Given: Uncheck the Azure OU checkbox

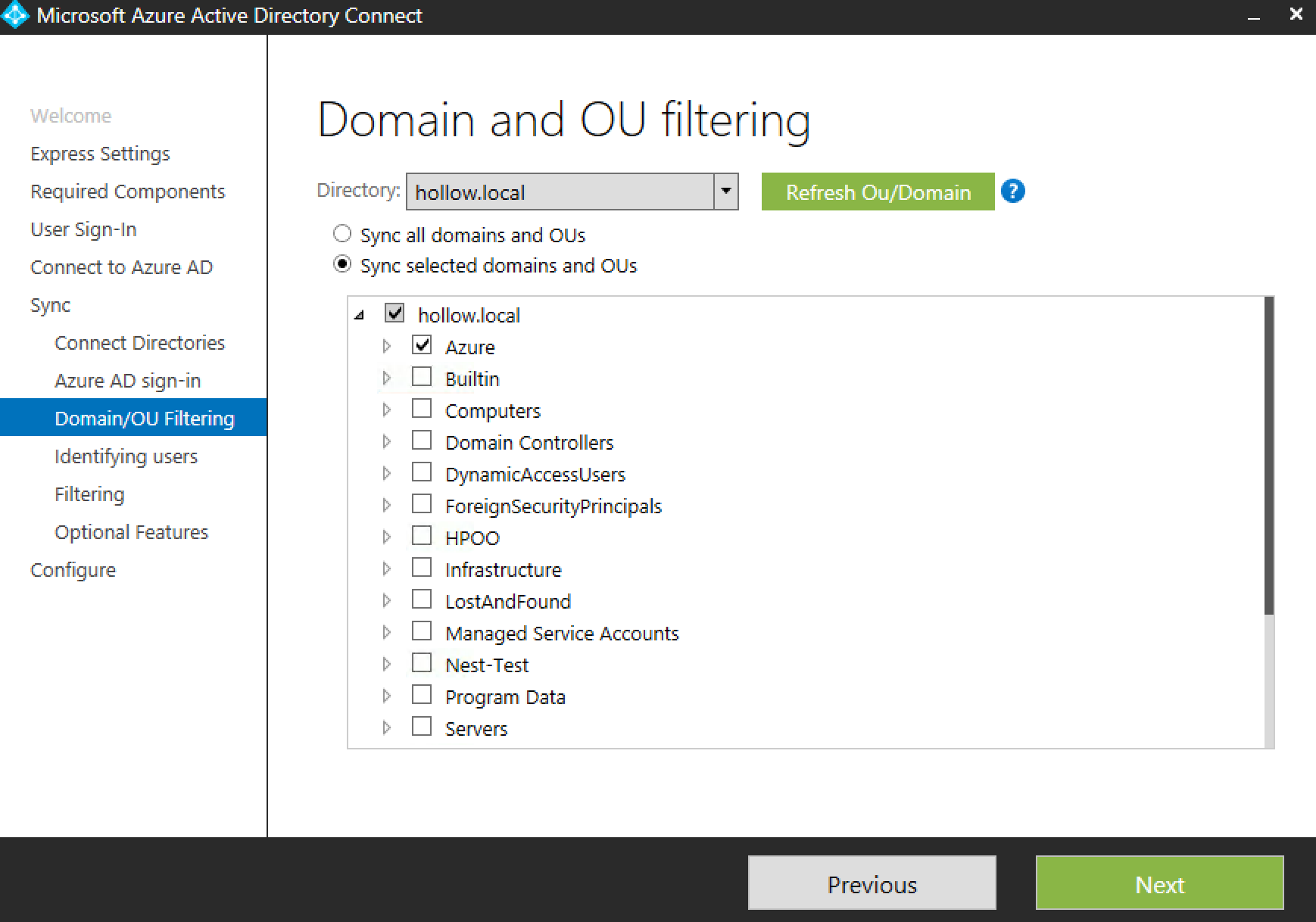Looking at the screenshot, I should click(x=422, y=346).
